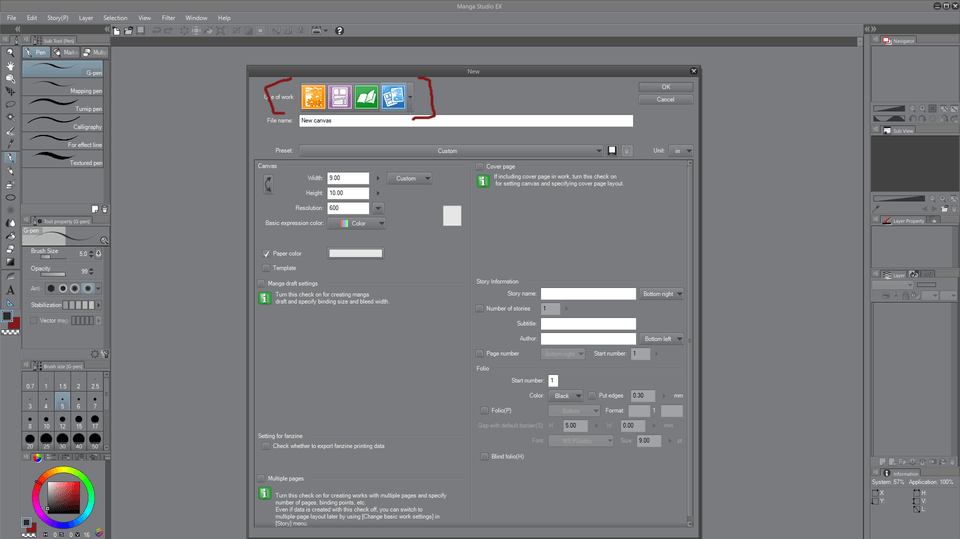Click the blue work type icon
Viewport: 960px width, 539px height.
[393, 97]
